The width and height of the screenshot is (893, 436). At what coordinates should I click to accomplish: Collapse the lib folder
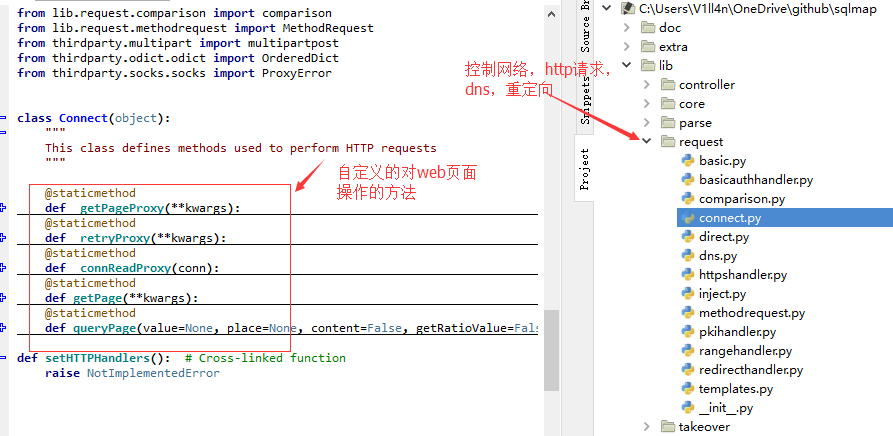pyautogui.click(x=627, y=65)
